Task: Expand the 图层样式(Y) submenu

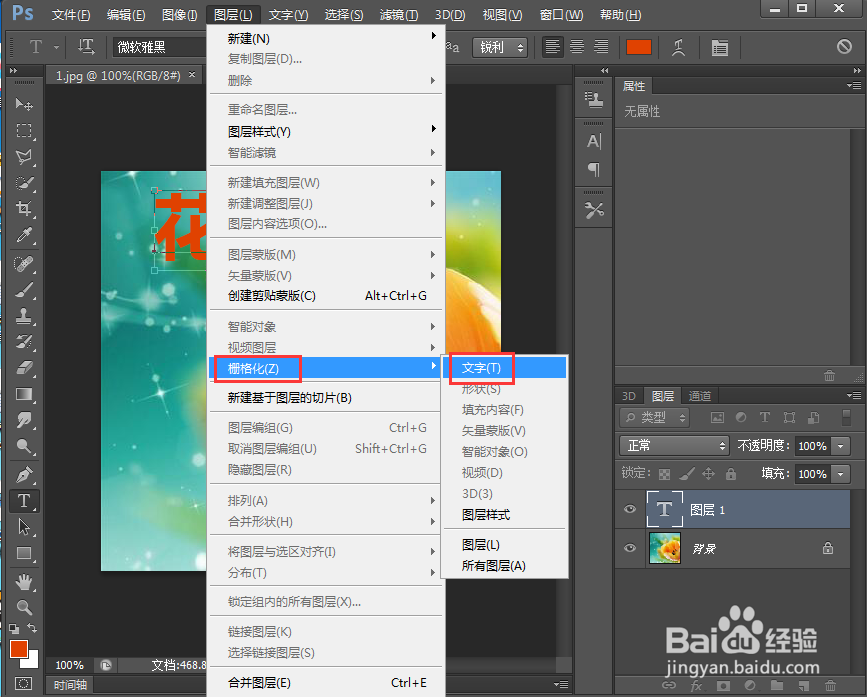Action: click(326, 132)
